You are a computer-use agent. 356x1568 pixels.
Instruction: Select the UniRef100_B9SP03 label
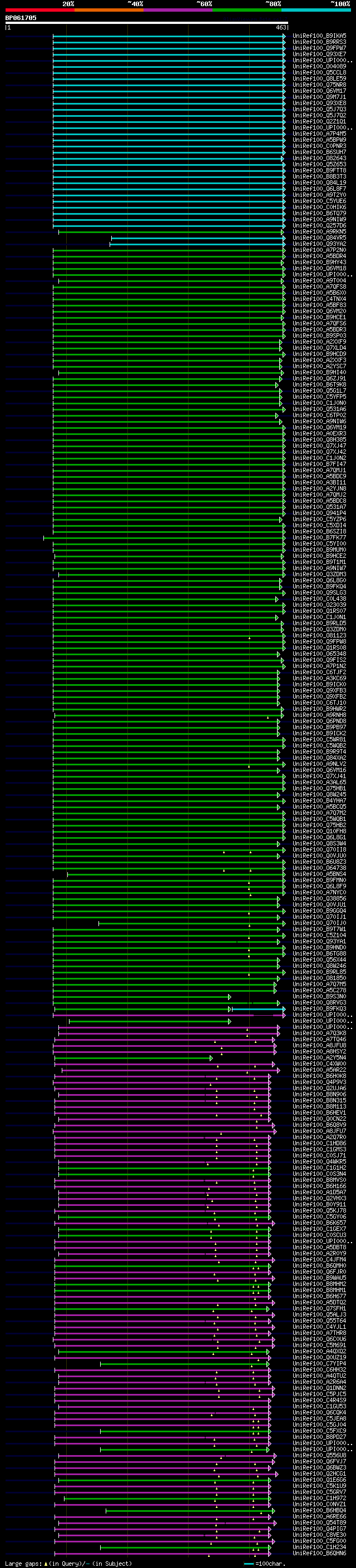319,335
